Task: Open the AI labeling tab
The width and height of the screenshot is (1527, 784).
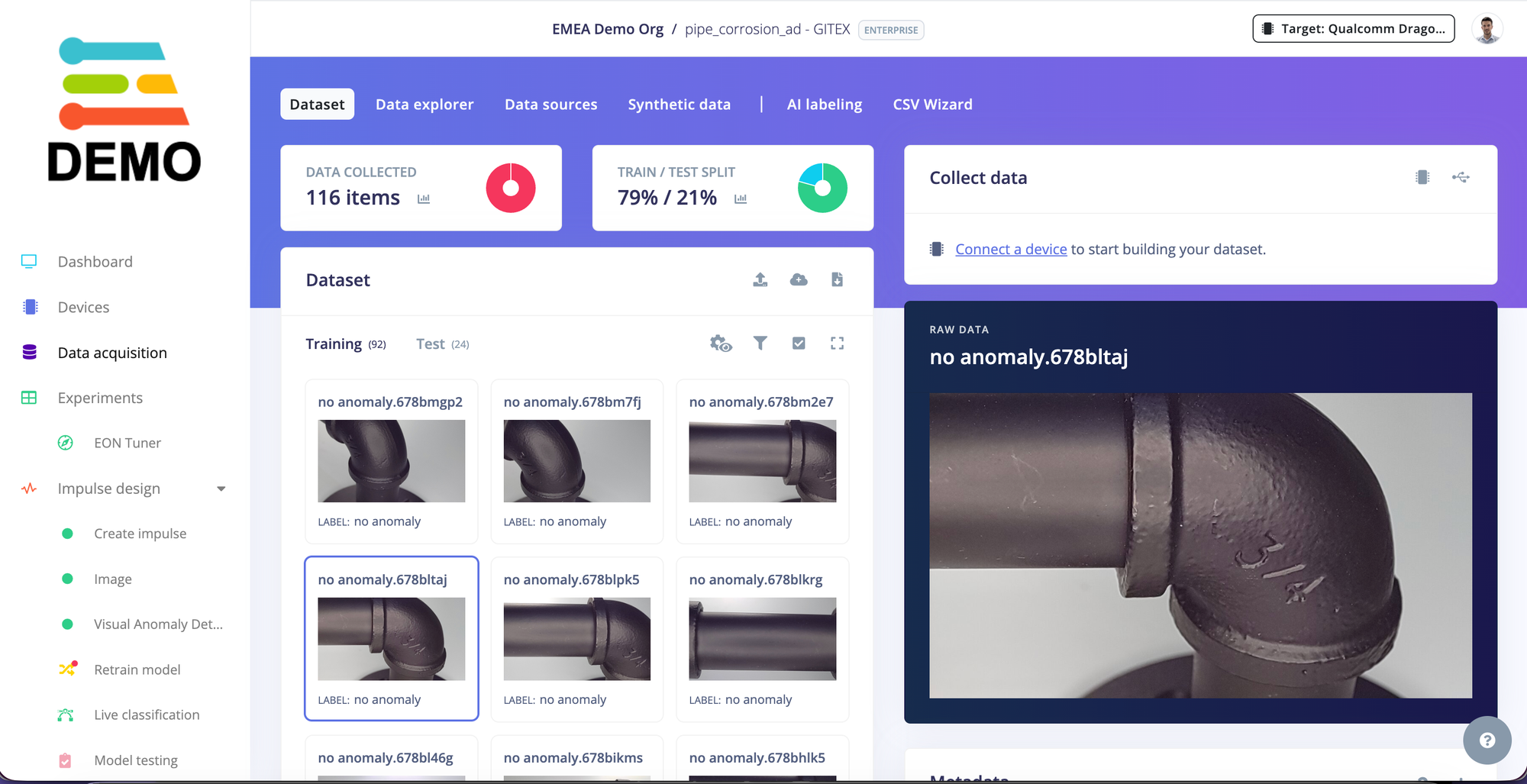Action: pyautogui.click(x=825, y=105)
